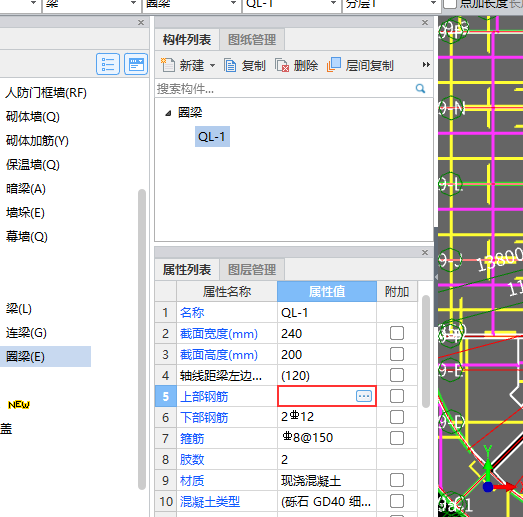Open the 新建 dropdown arrow
This screenshot has width=523, height=517.
coord(212,65)
